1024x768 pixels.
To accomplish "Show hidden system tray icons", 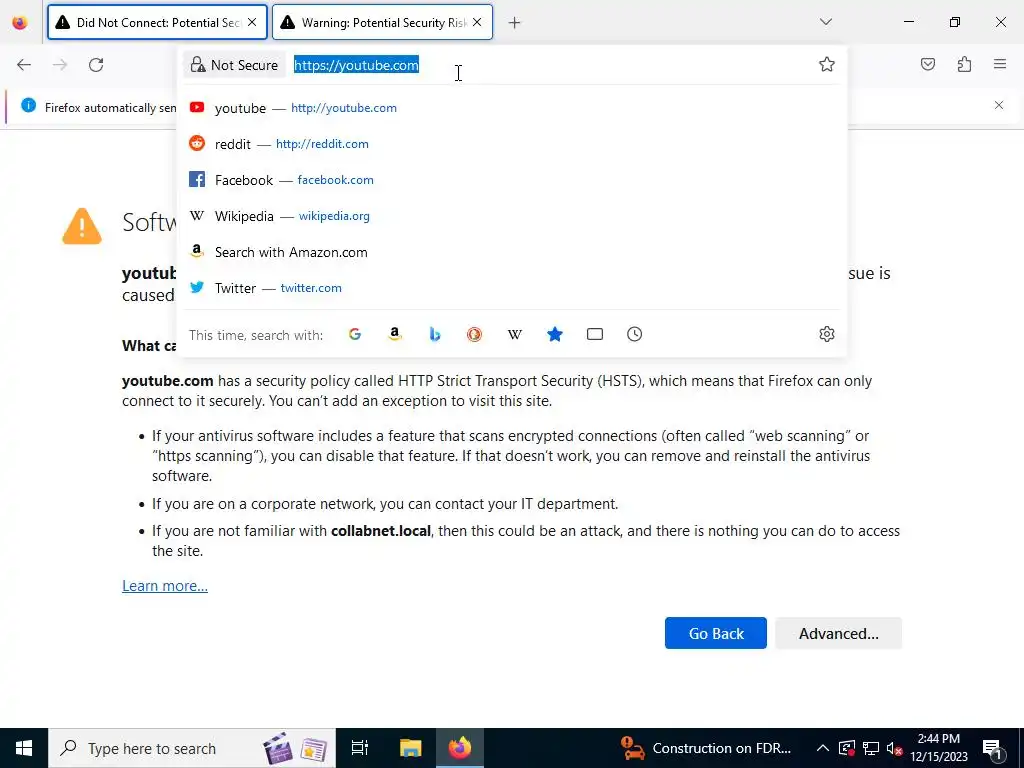I will pos(823,748).
